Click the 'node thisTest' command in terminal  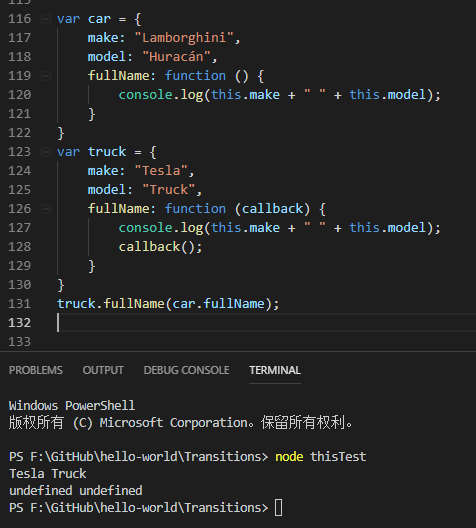320,457
